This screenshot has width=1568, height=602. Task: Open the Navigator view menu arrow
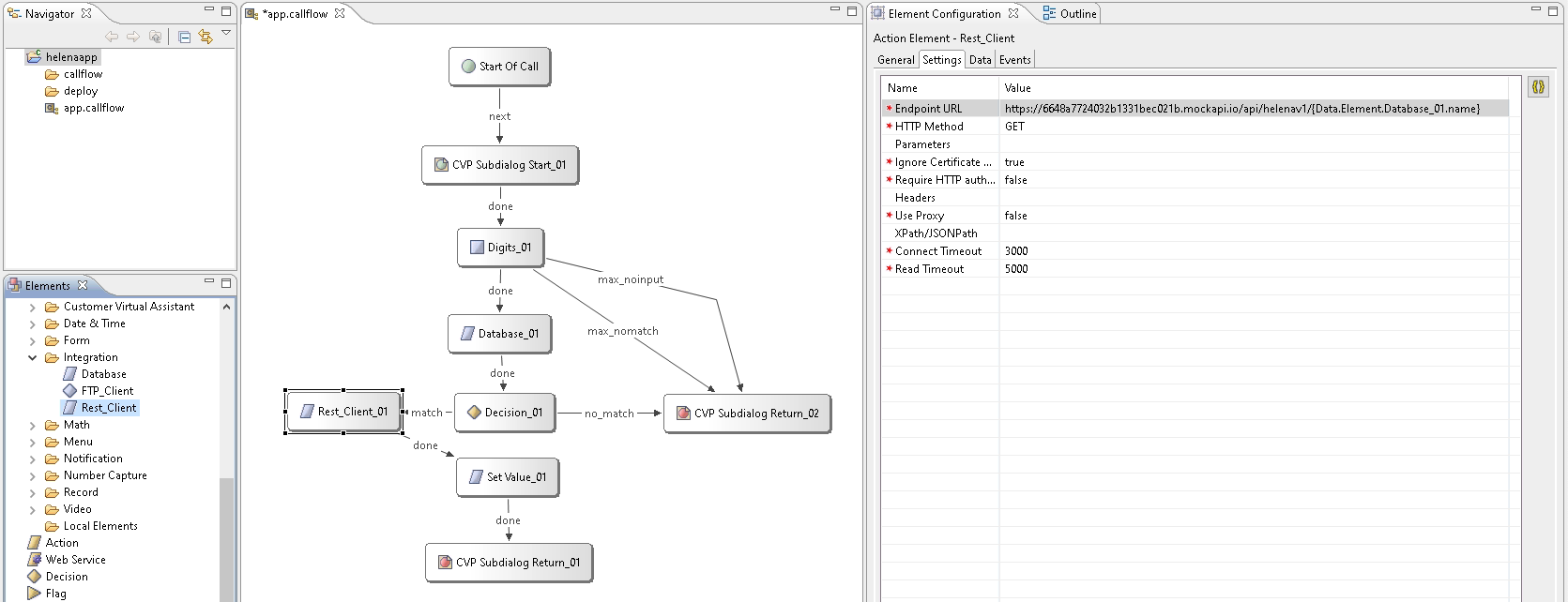tap(226, 34)
